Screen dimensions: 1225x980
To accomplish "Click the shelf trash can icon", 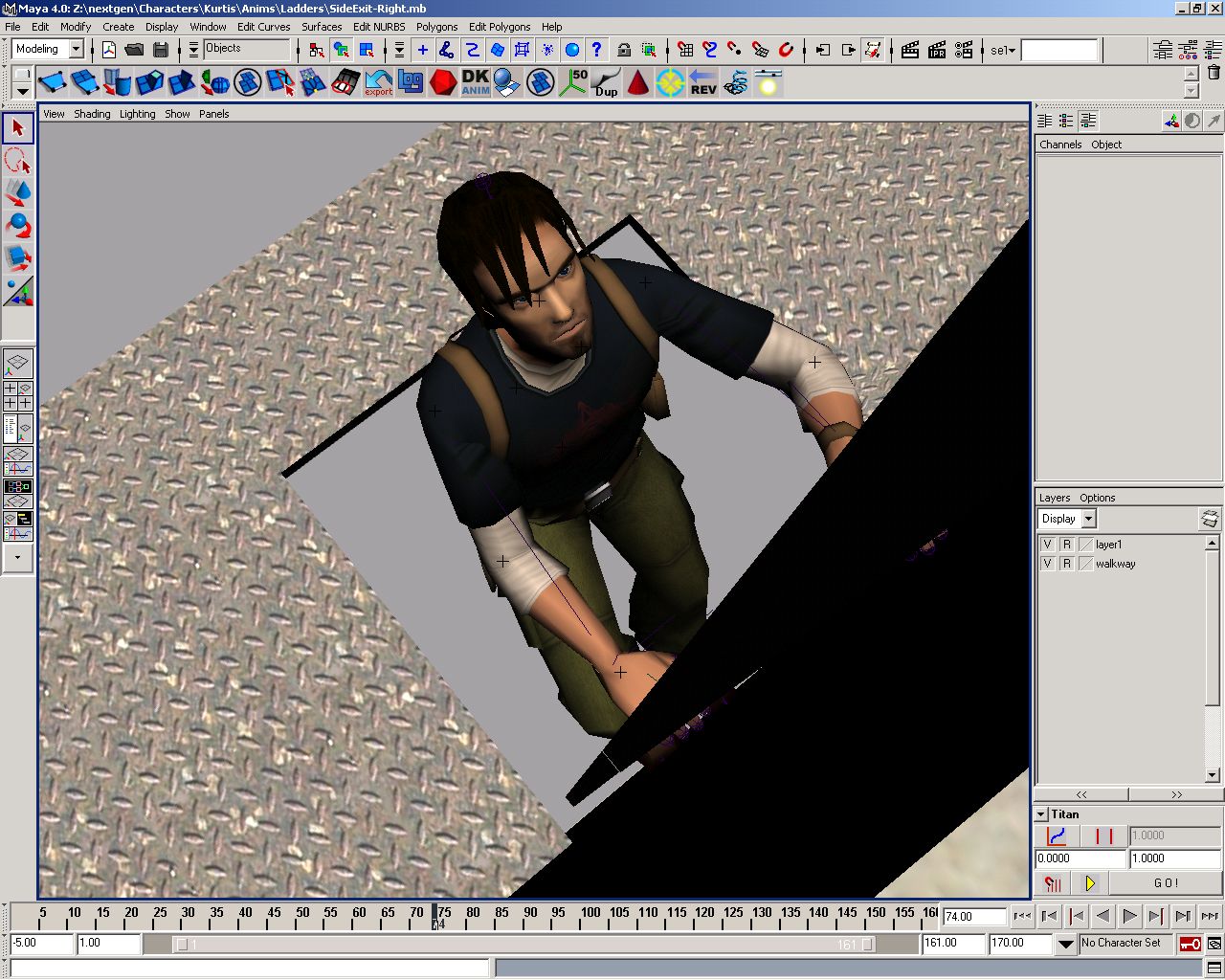I will click(1214, 73).
